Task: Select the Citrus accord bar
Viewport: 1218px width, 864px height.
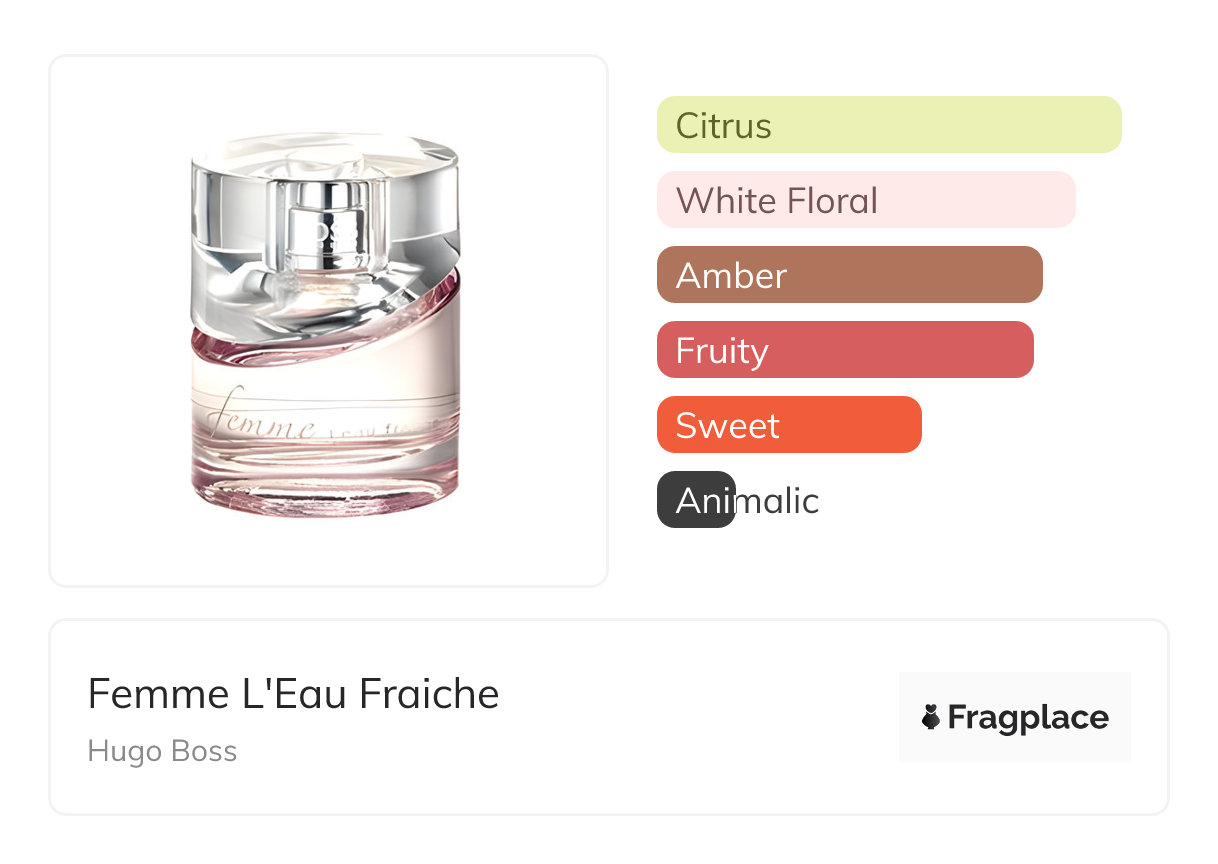Action: pos(888,125)
